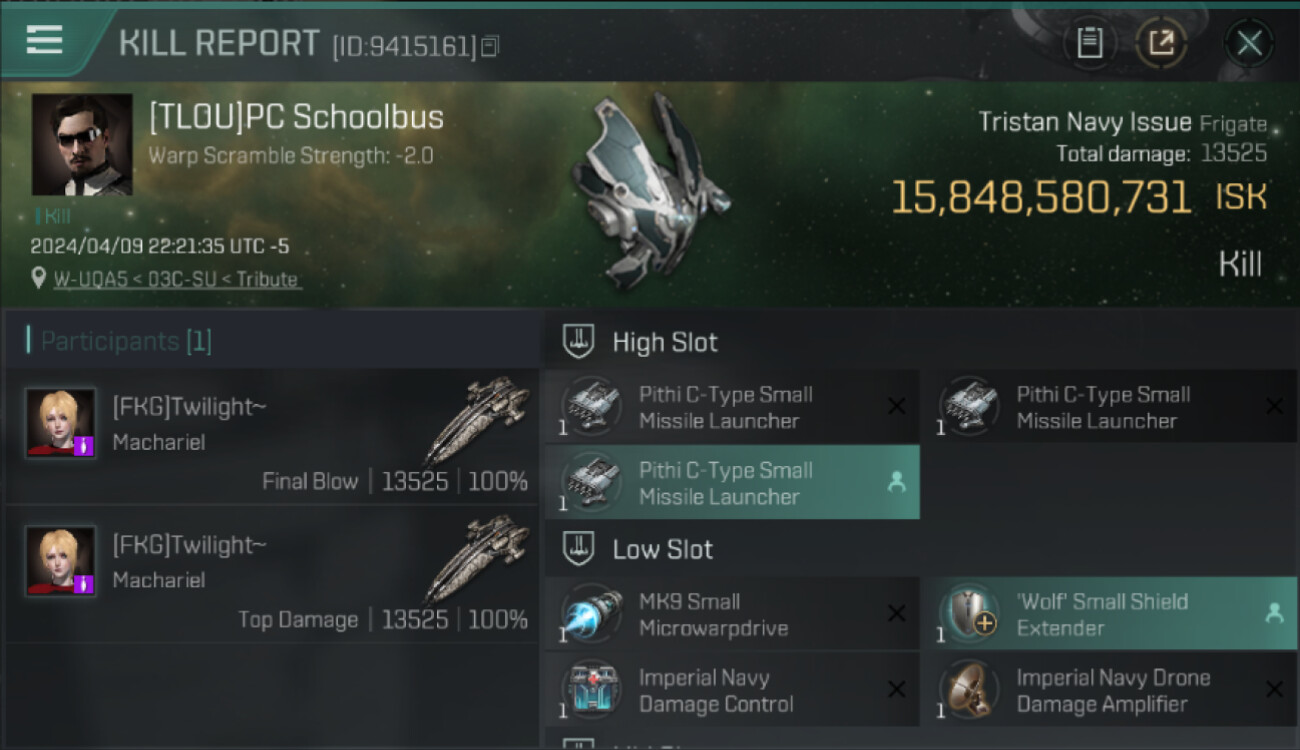Click the Imperial Navy Damage Control icon
1300x750 pixels.
[591, 691]
